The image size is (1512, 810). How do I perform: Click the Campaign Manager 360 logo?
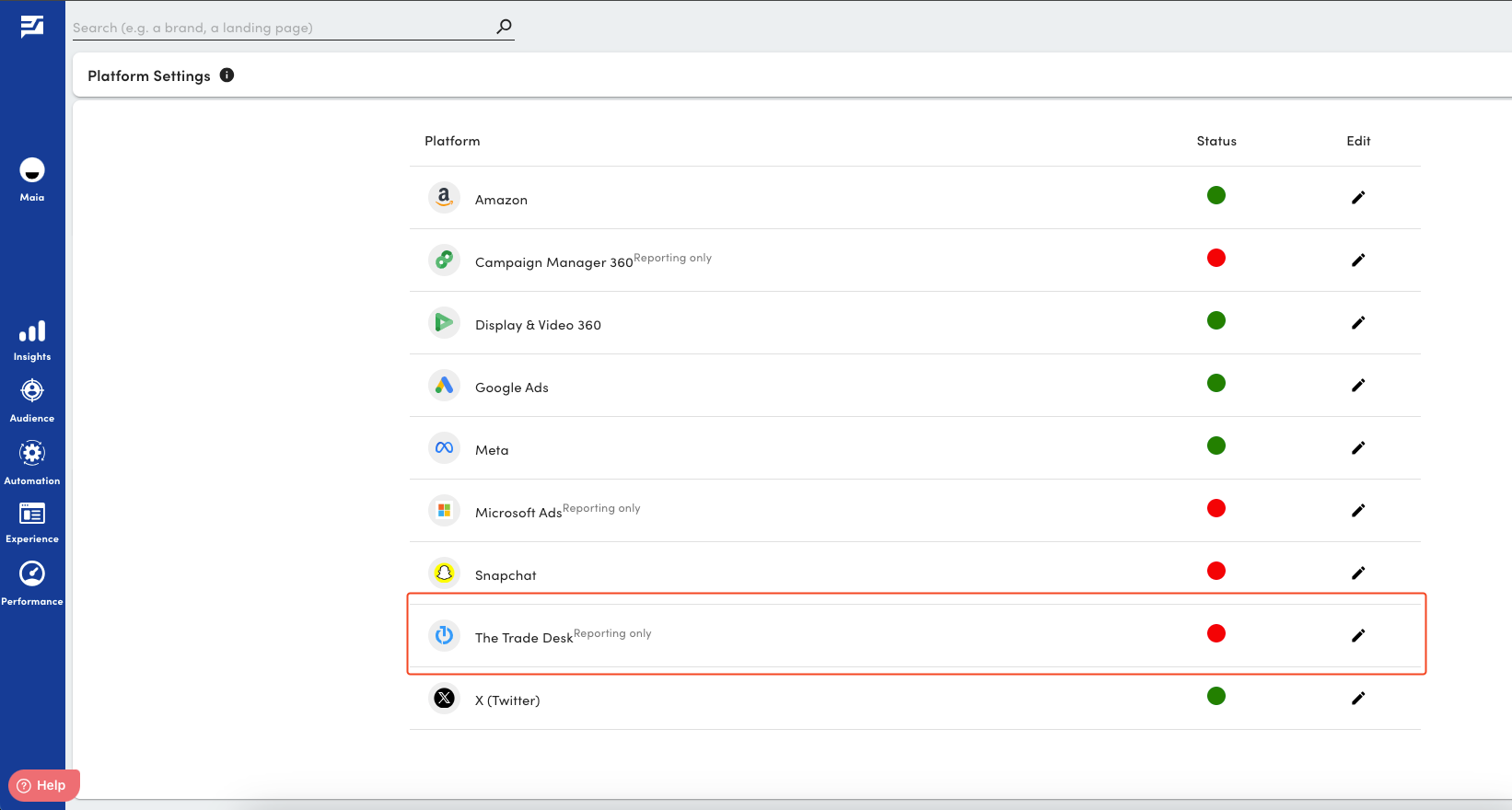pyautogui.click(x=444, y=260)
